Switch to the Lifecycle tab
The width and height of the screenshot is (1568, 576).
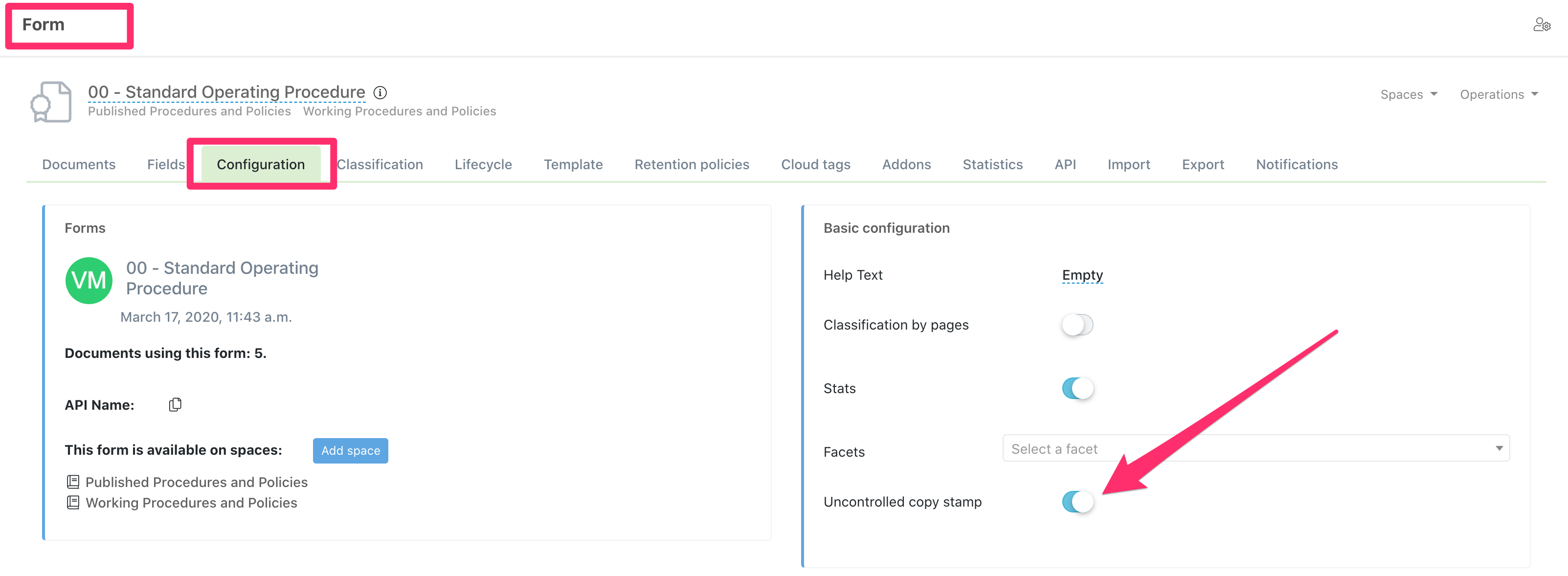coord(483,164)
